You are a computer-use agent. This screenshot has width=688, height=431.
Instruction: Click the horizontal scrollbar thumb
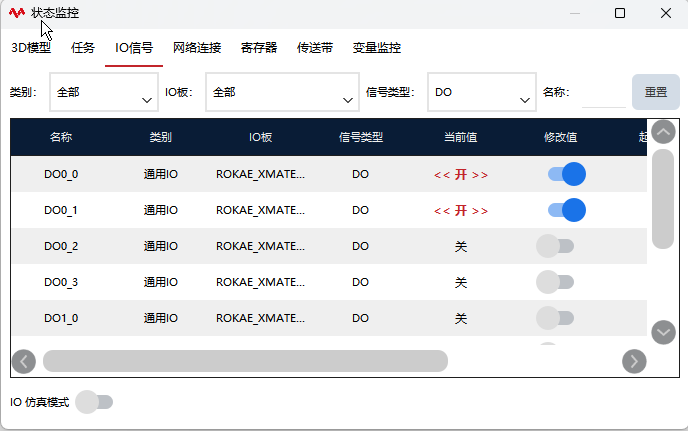[x=245, y=361]
